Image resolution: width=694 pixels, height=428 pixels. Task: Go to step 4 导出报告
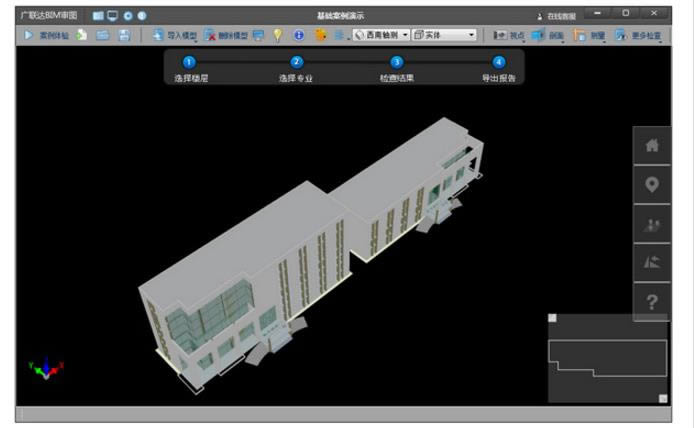pyautogui.click(x=498, y=69)
